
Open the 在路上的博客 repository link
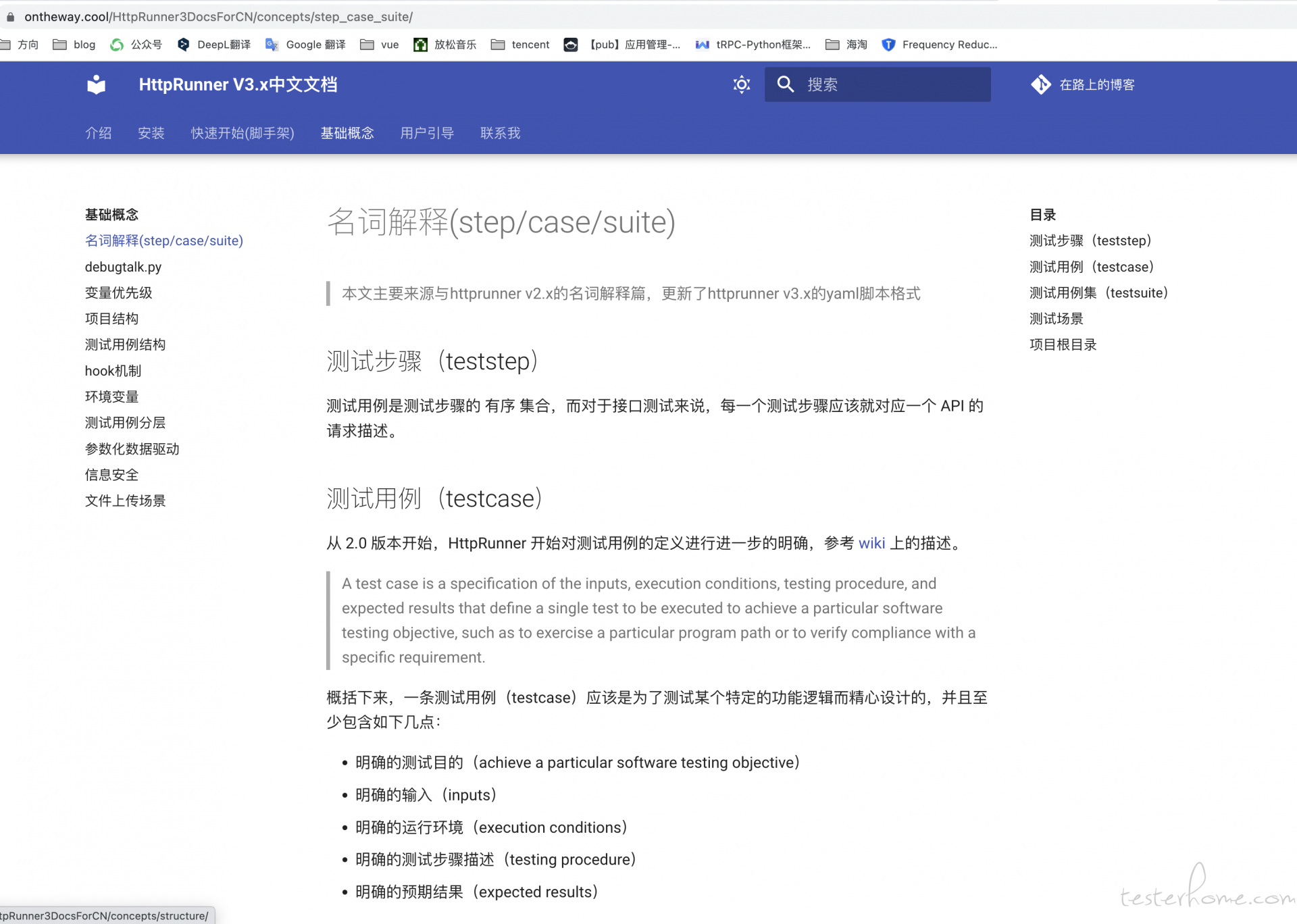[1083, 84]
